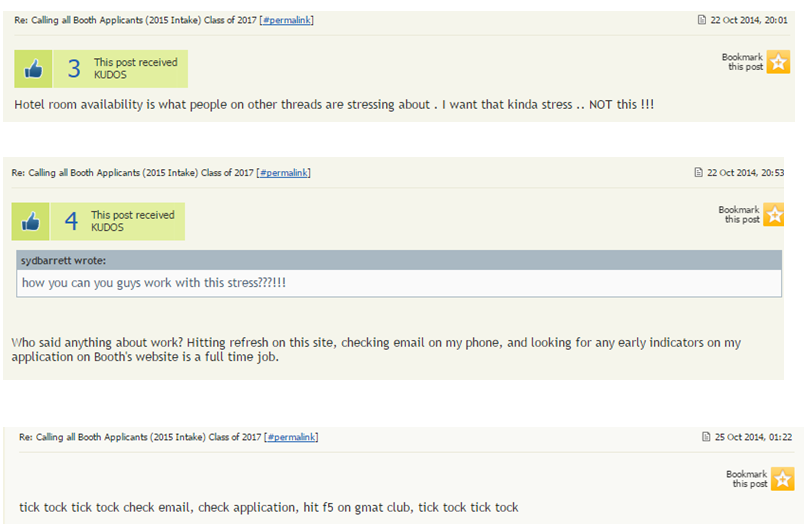Open permalink of the 20:53 post
This screenshot has height=529, width=804.
(283, 173)
